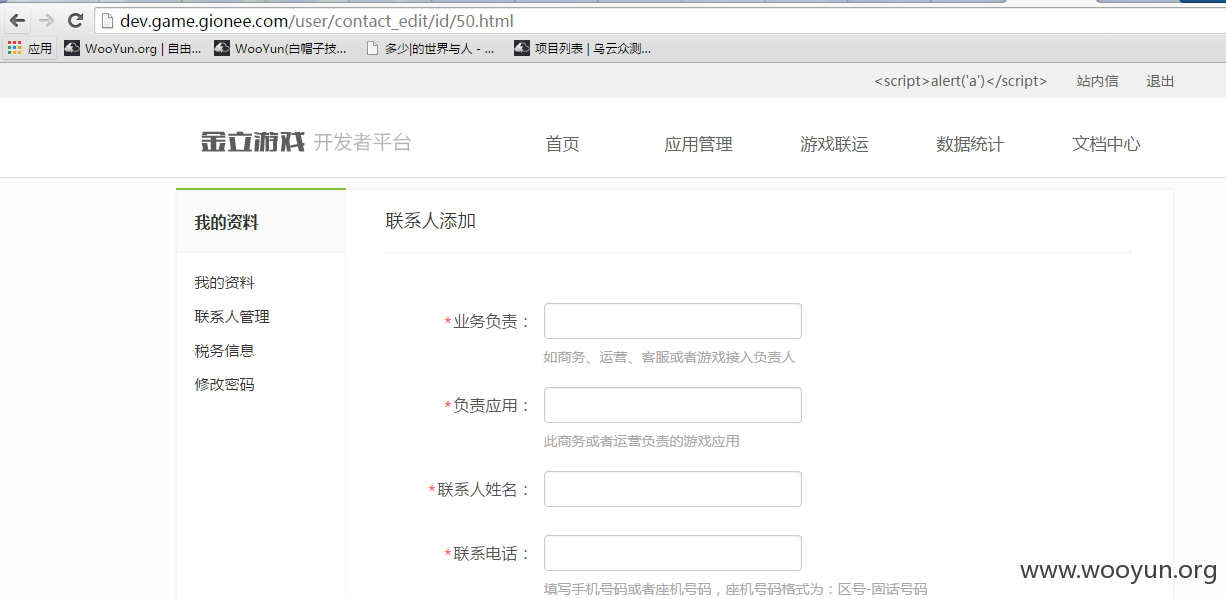Click hint text 此商务或者运营负责的游戏应用
Screen dimensions: 1226x599
(641, 441)
